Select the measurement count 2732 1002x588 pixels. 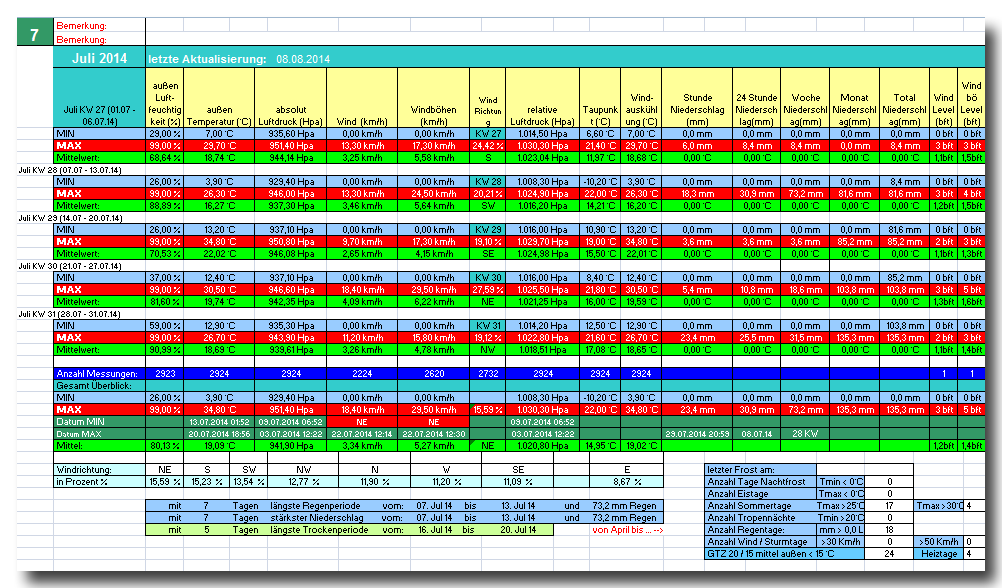[488, 374]
